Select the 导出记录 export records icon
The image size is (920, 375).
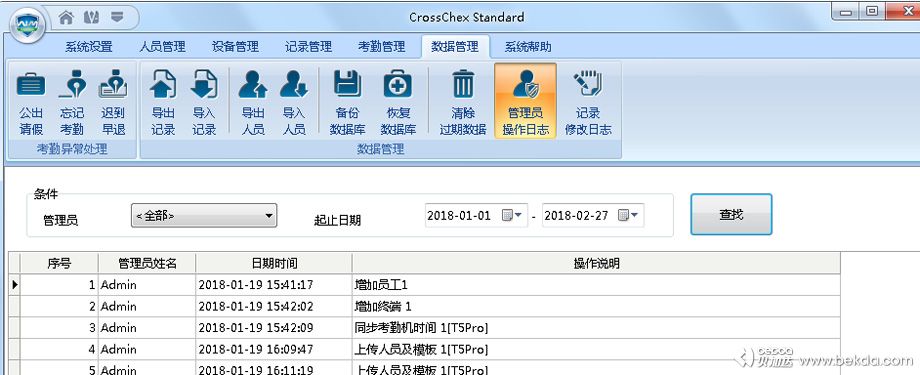pyautogui.click(x=163, y=103)
